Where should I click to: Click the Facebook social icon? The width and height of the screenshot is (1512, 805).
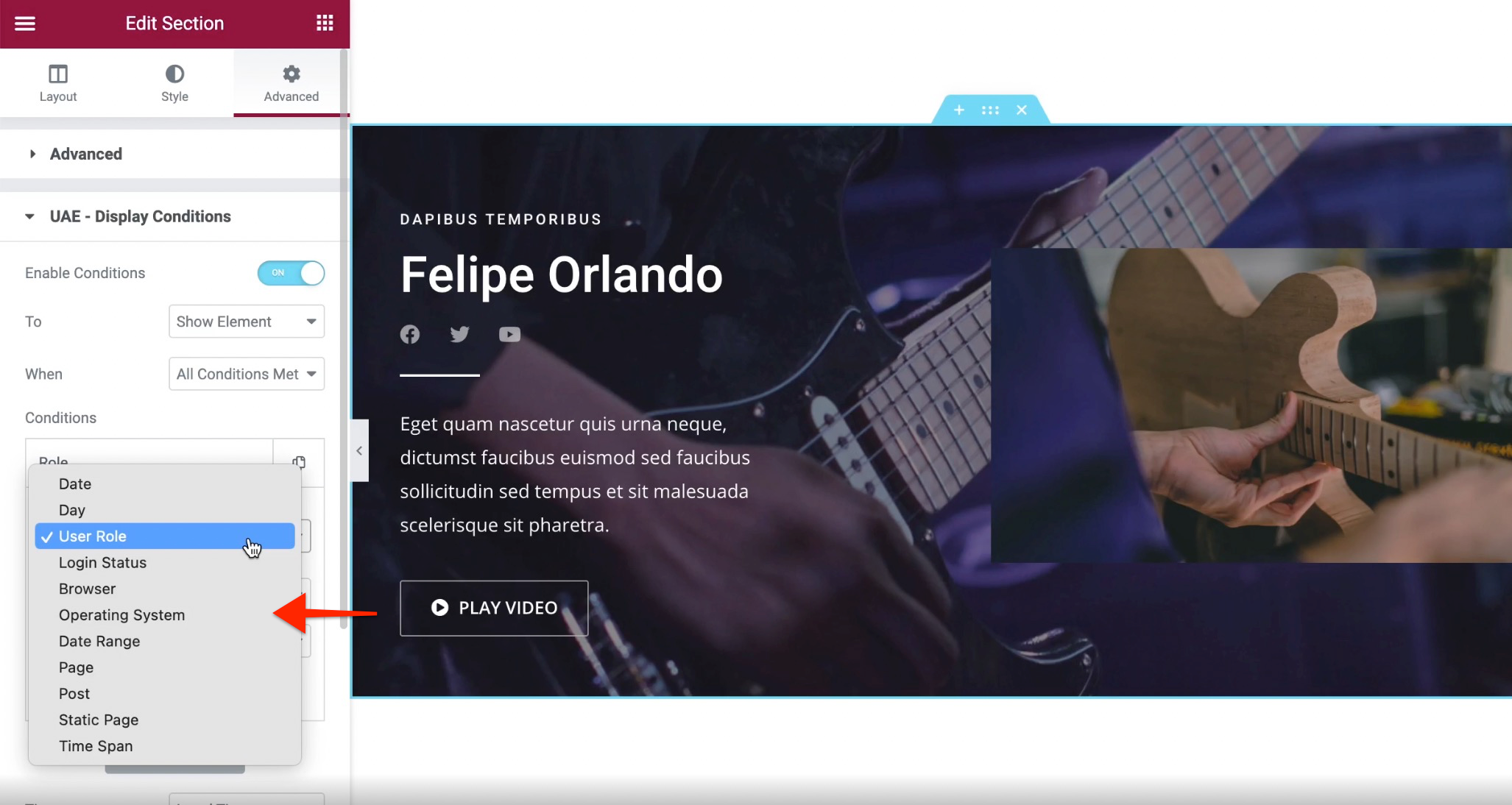click(x=410, y=334)
